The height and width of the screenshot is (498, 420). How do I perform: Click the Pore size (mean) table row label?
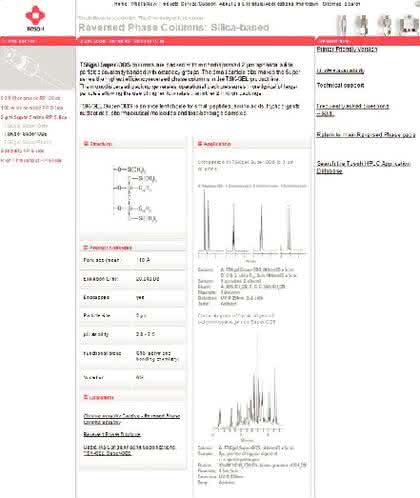[x=101, y=260]
